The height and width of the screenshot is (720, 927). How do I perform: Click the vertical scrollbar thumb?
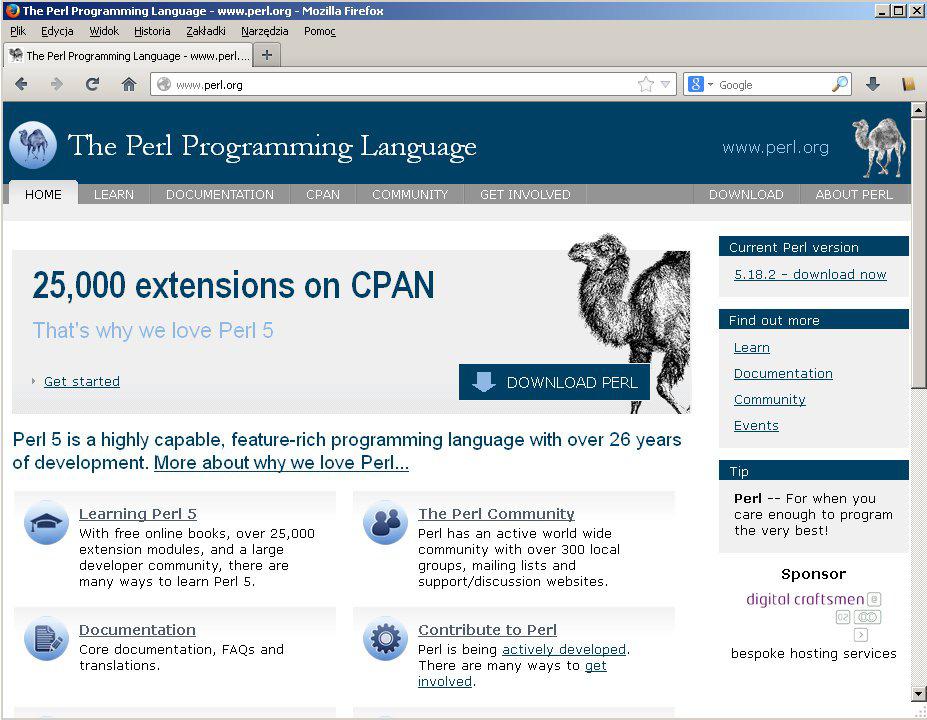918,252
